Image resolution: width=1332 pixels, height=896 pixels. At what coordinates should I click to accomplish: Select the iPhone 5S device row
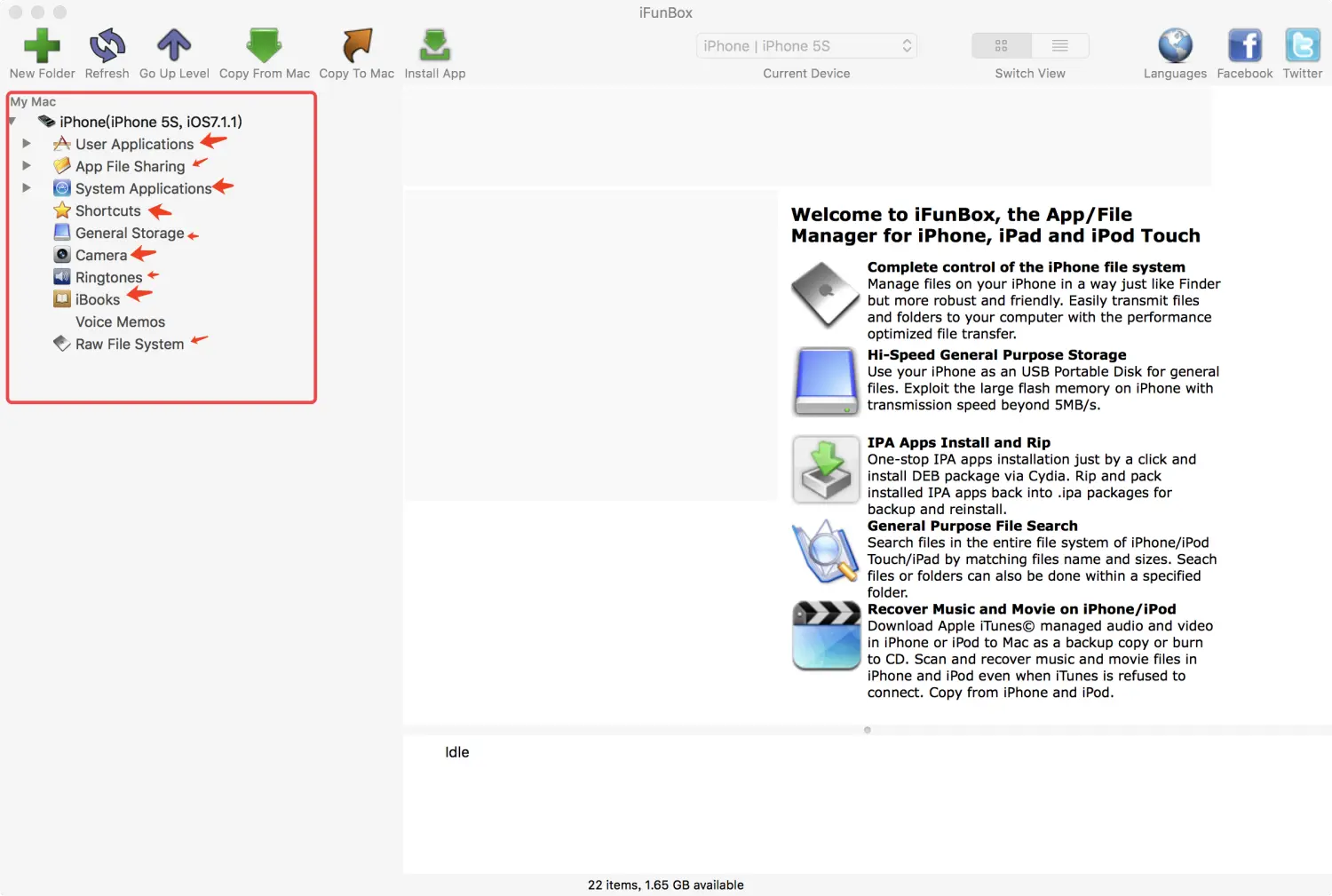(x=151, y=122)
